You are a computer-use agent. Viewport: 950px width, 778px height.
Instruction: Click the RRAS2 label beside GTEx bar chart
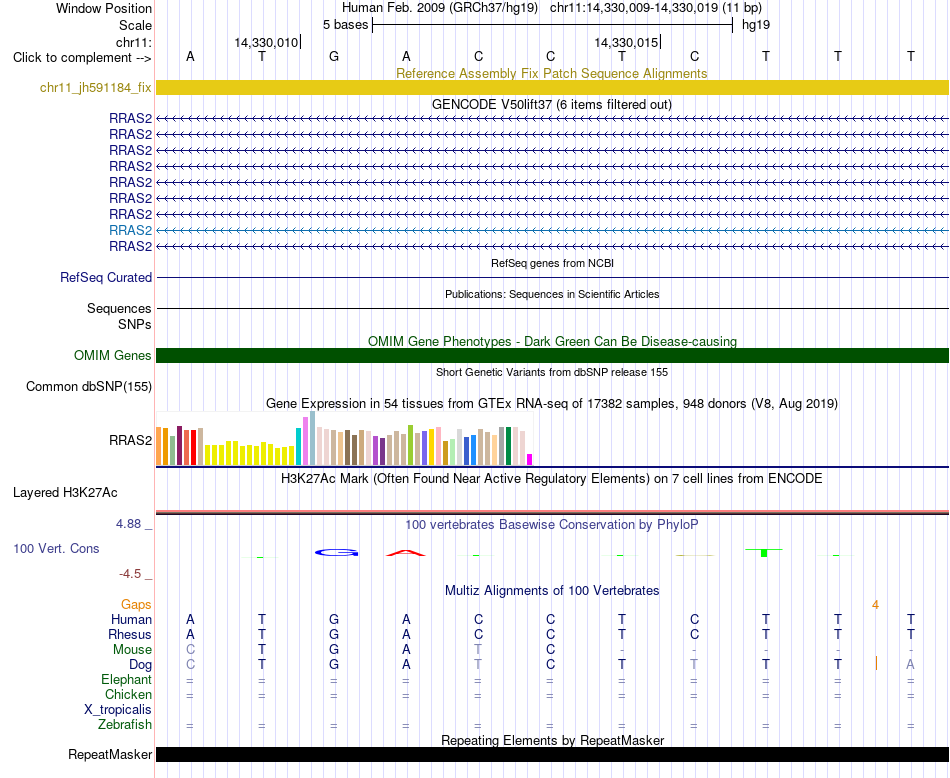click(x=130, y=441)
